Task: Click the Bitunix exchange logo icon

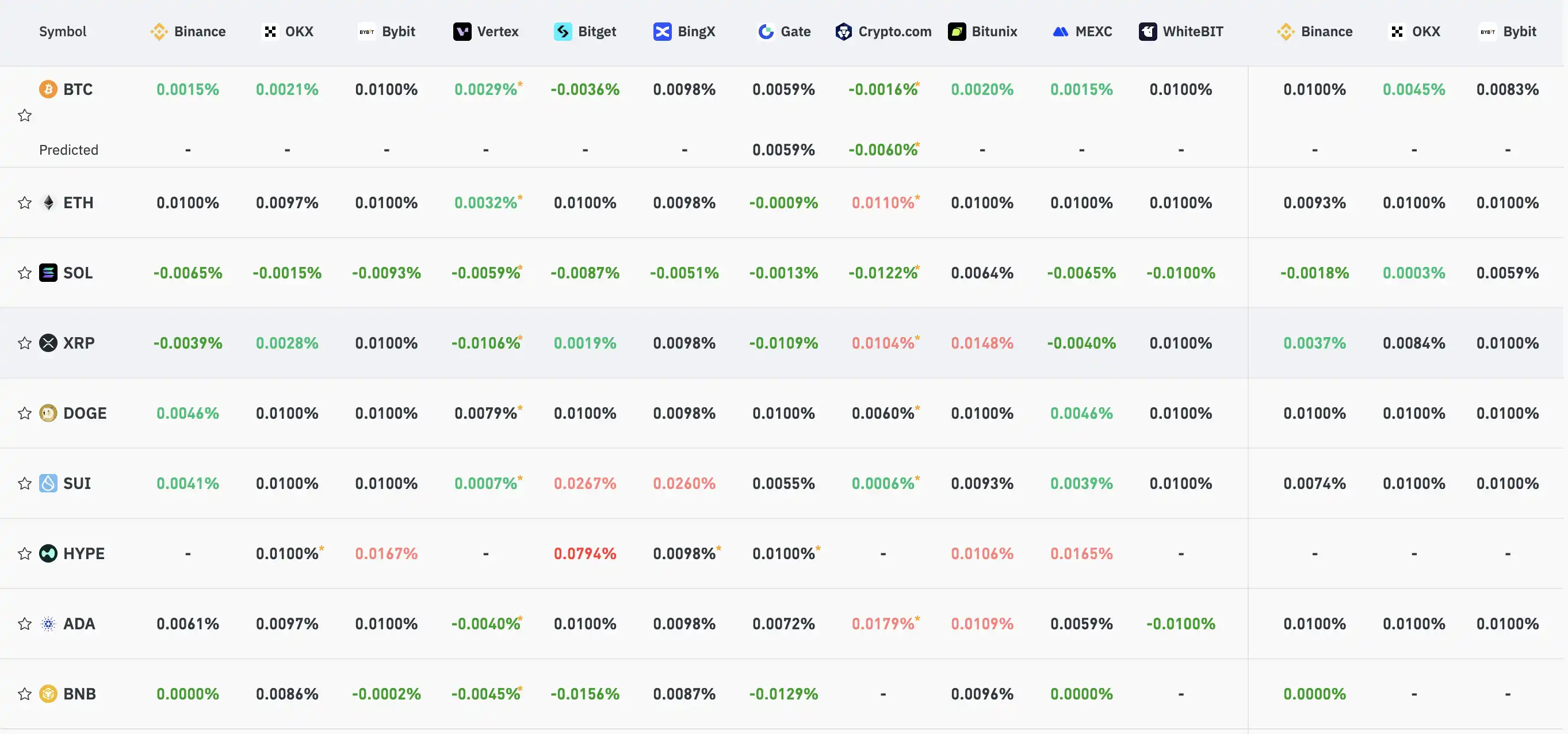Action: [x=956, y=32]
